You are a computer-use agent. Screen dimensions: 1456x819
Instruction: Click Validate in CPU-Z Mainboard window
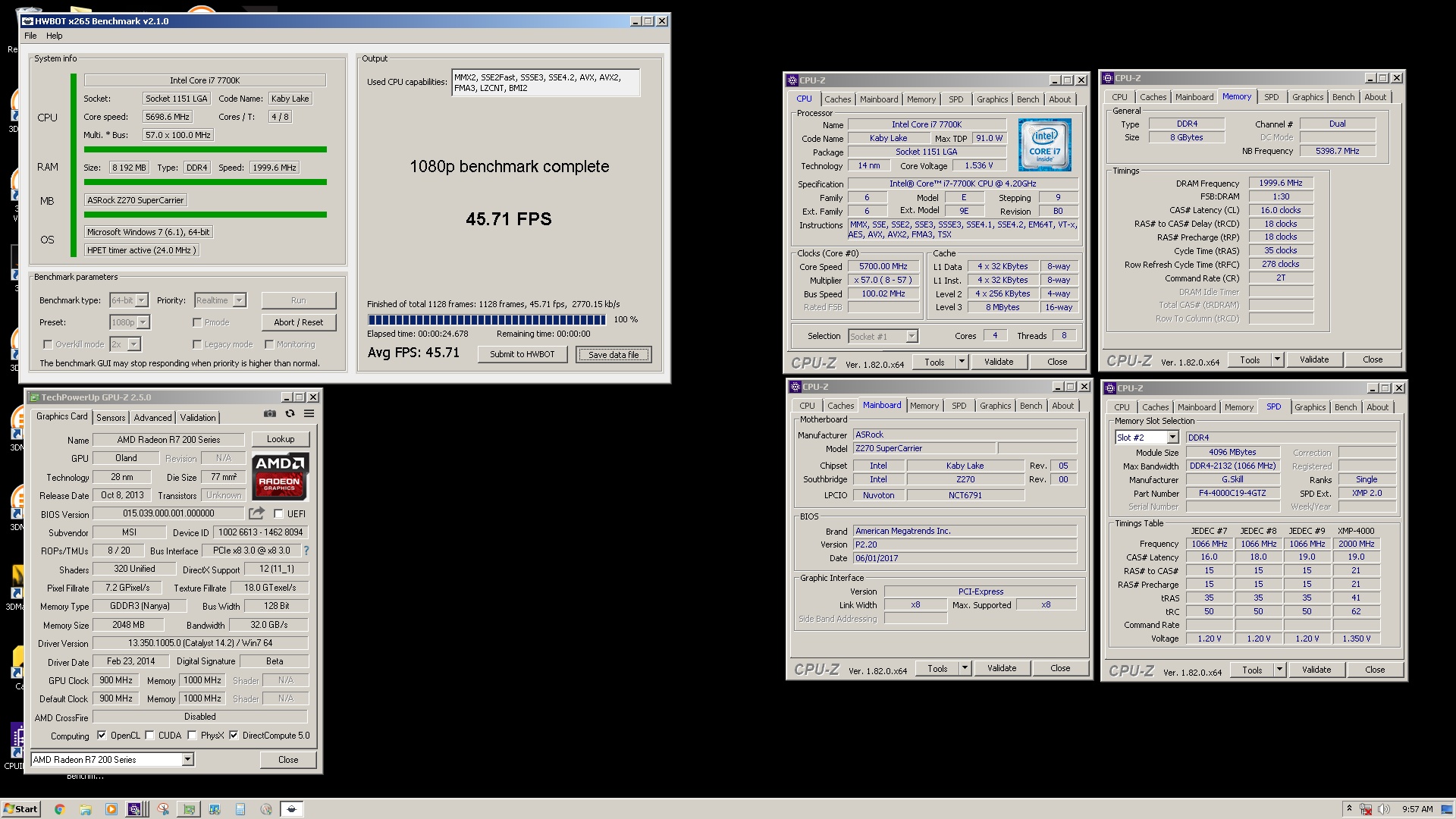tap(1002, 668)
